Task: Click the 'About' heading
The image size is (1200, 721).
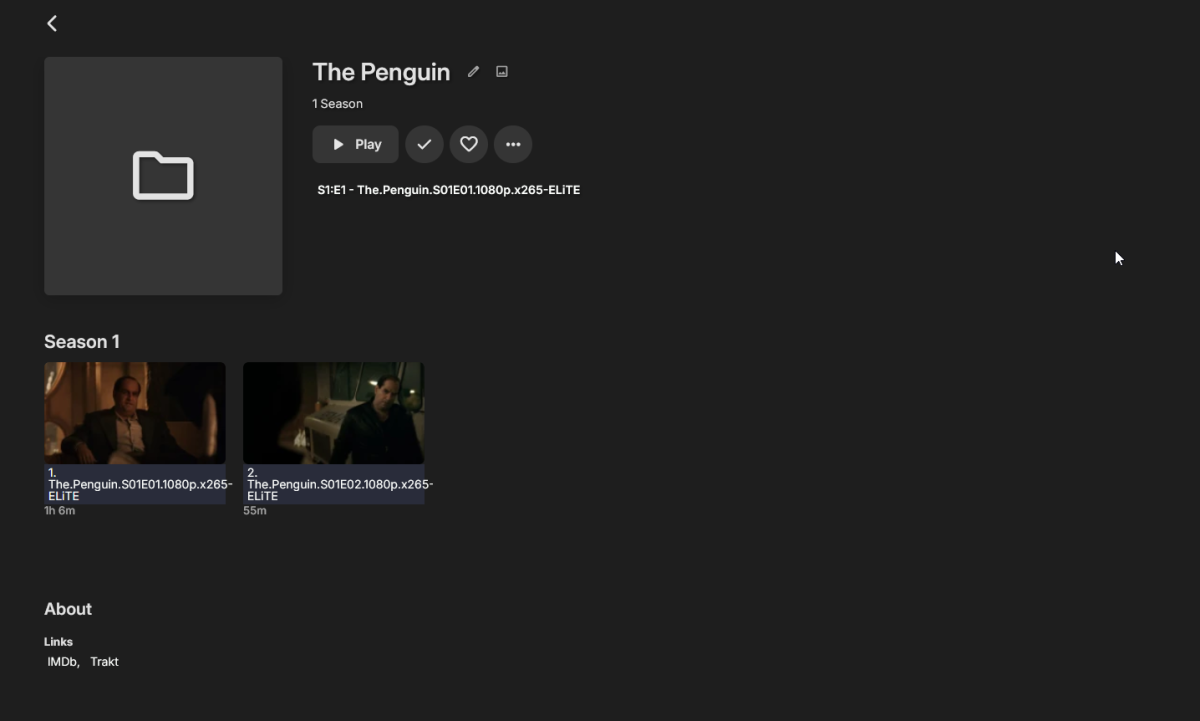Action: [x=68, y=609]
